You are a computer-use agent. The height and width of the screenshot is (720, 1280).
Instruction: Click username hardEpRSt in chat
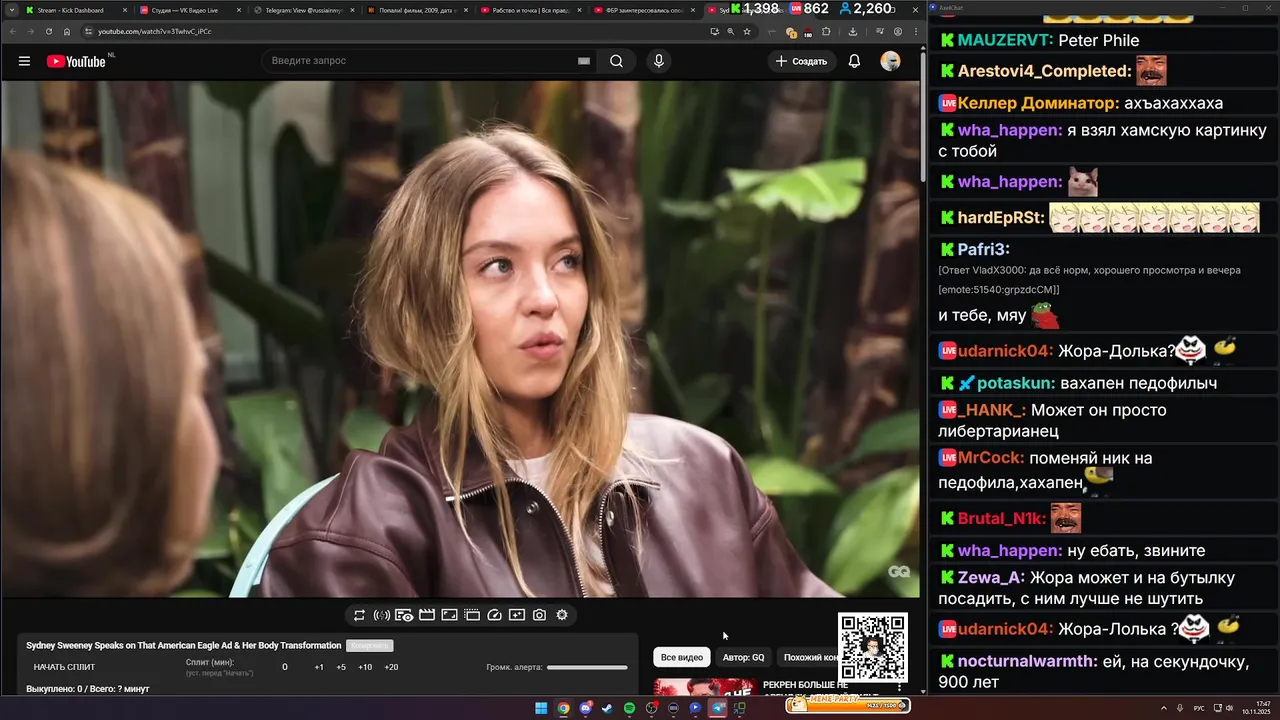click(x=1001, y=217)
